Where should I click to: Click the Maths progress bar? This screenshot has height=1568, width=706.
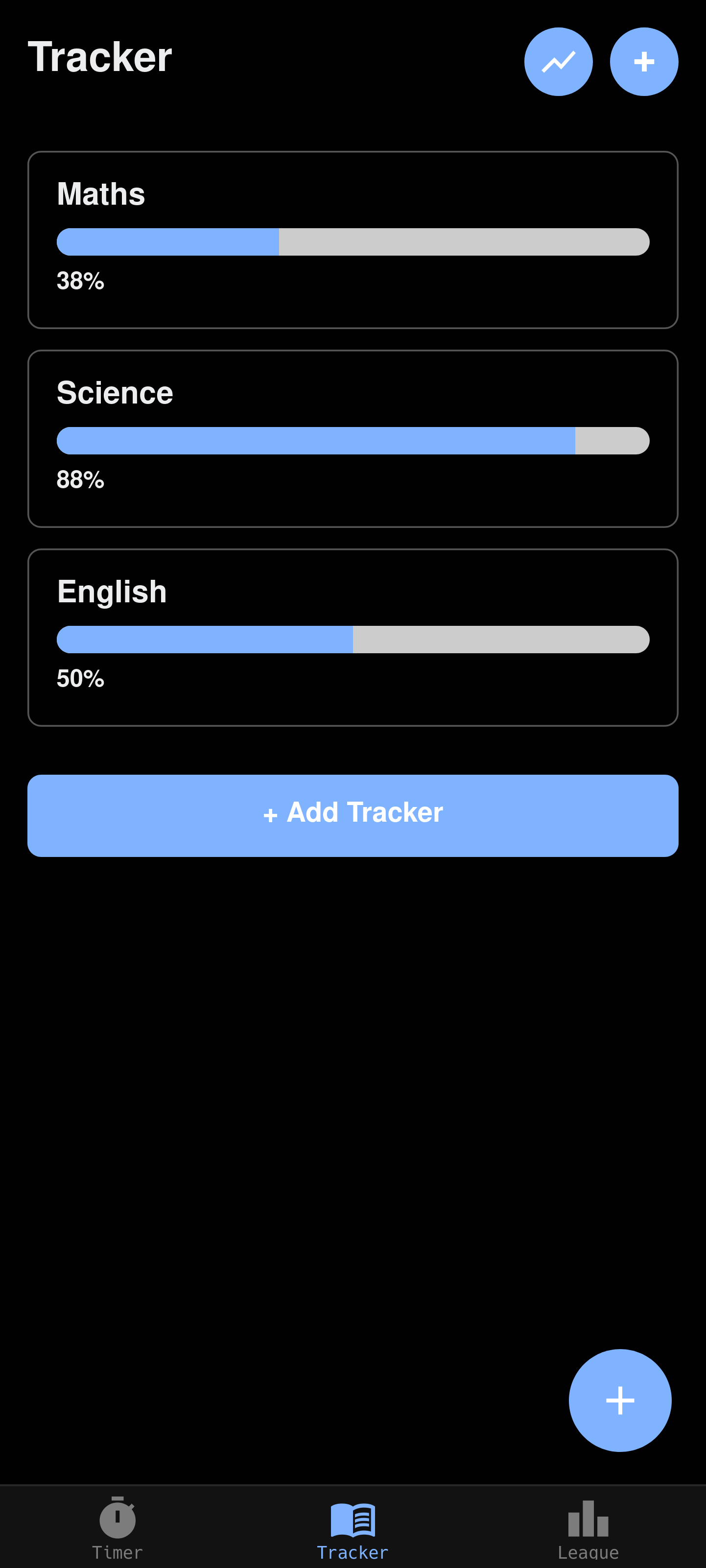coord(353,241)
